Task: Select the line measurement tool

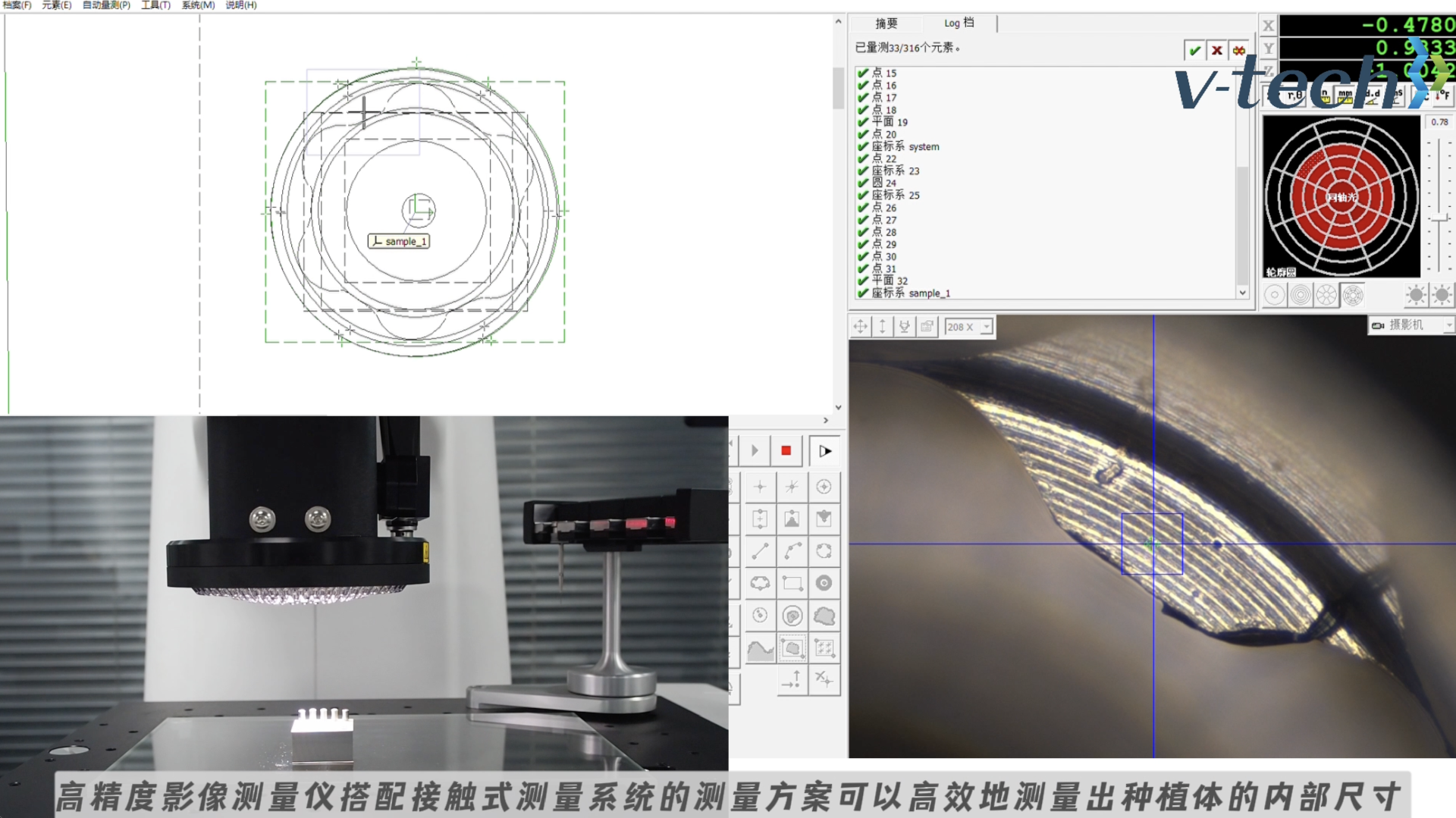Action: (x=760, y=551)
